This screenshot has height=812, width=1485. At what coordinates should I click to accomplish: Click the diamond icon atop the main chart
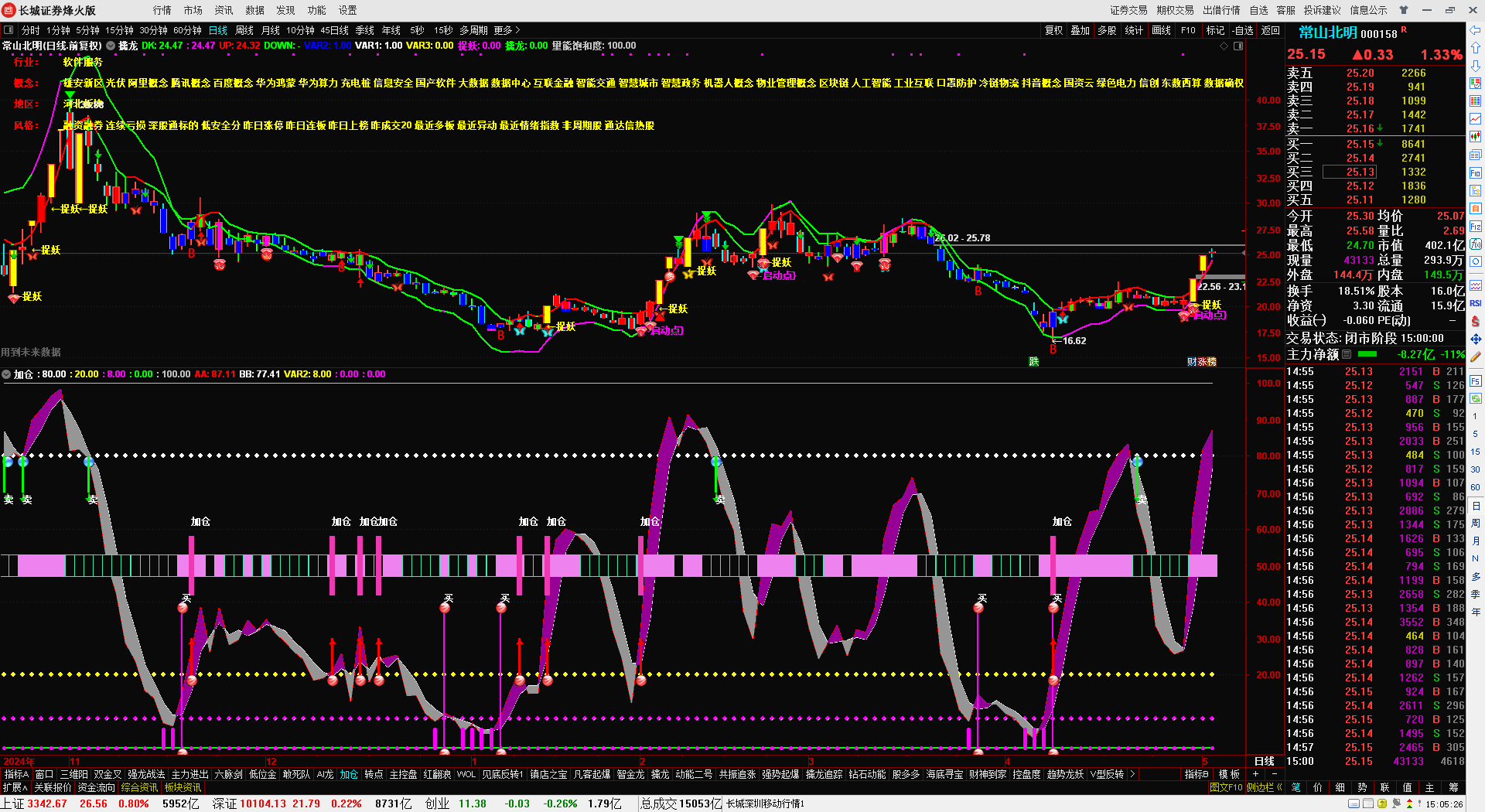click(x=1224, y=46)
